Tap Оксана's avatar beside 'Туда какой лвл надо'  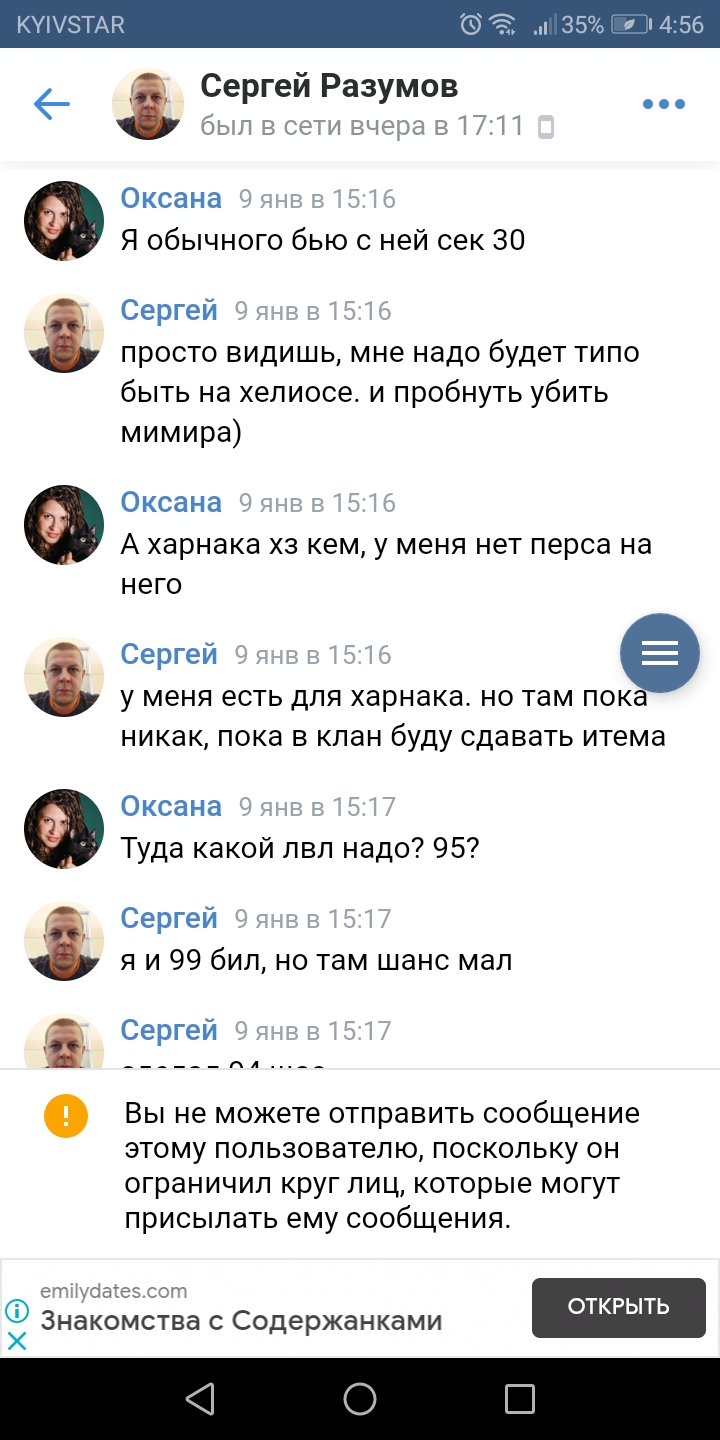coord(64,829)
